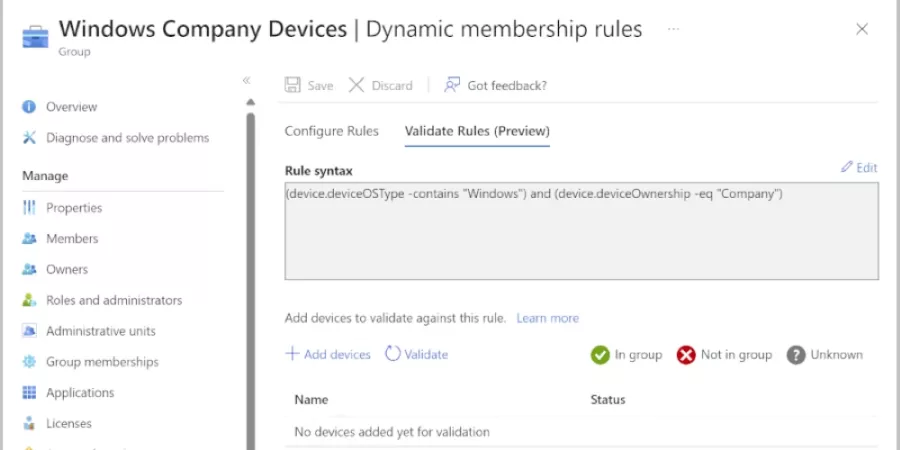Run Validate on the rule
900x450 pixels.
(417, 354)
